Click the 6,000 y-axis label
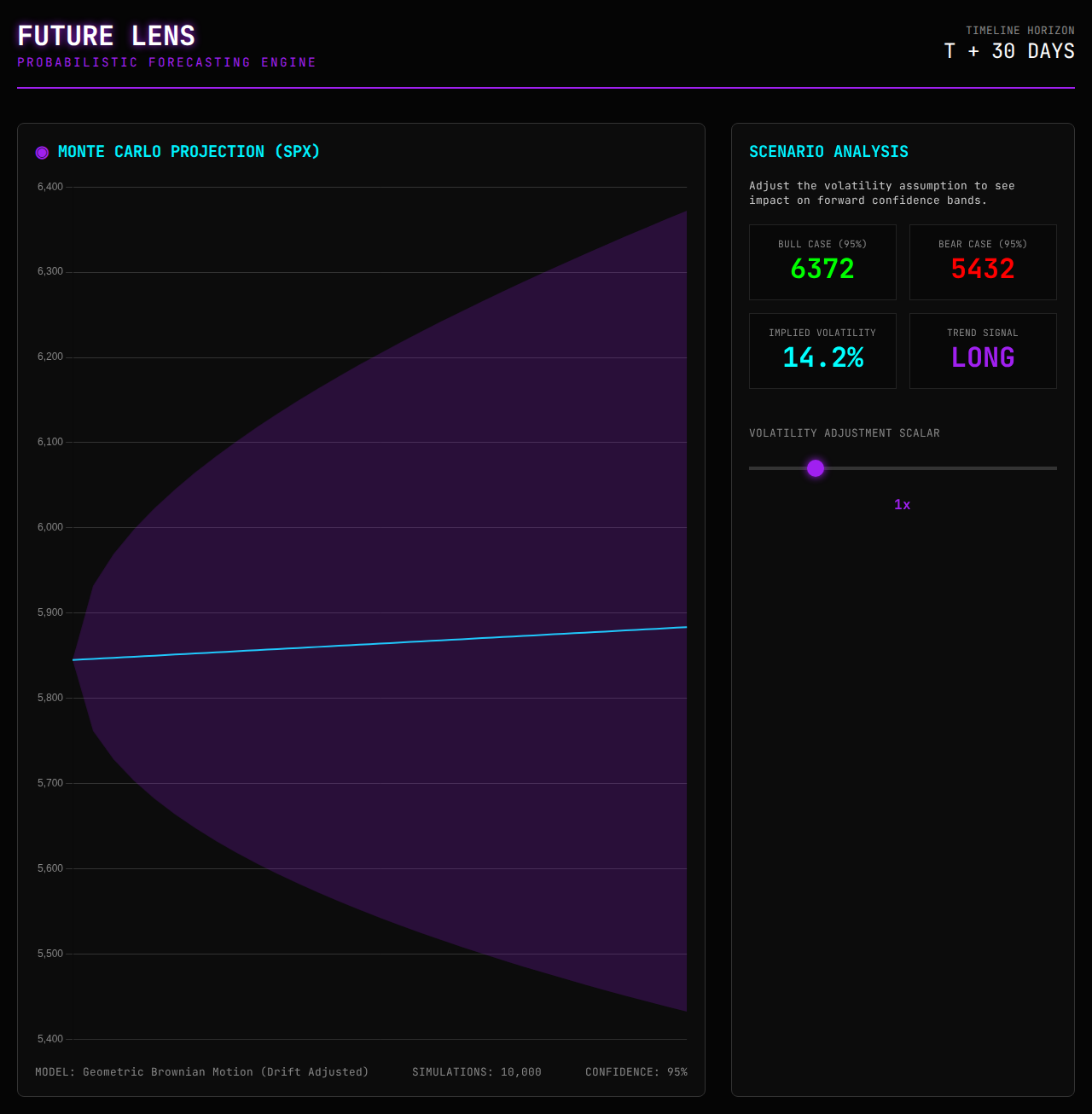 [x=50, y=527]
